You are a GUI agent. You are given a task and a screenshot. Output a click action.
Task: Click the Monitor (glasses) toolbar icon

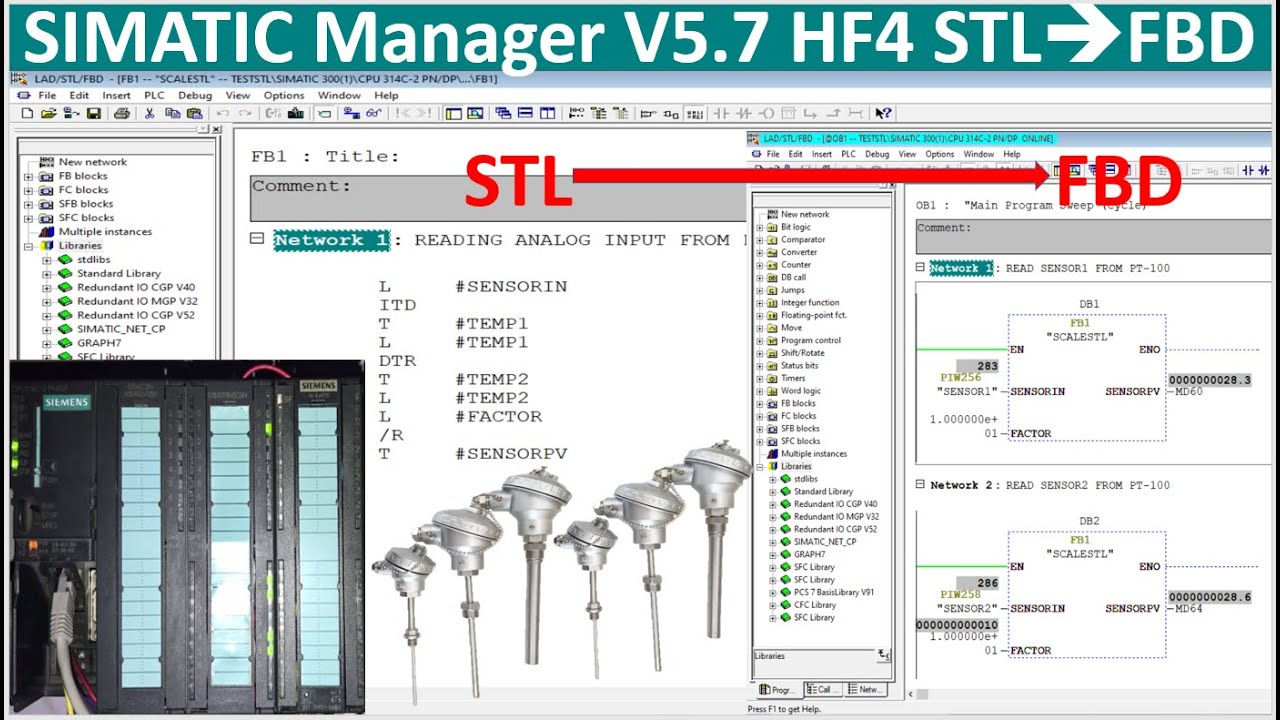coord(373,113)
